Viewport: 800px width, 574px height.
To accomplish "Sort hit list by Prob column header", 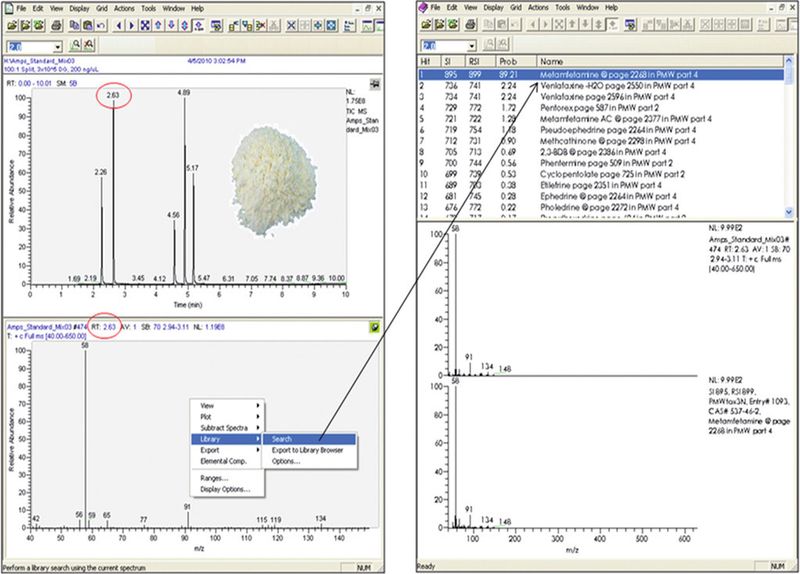I will click(516, 62).
